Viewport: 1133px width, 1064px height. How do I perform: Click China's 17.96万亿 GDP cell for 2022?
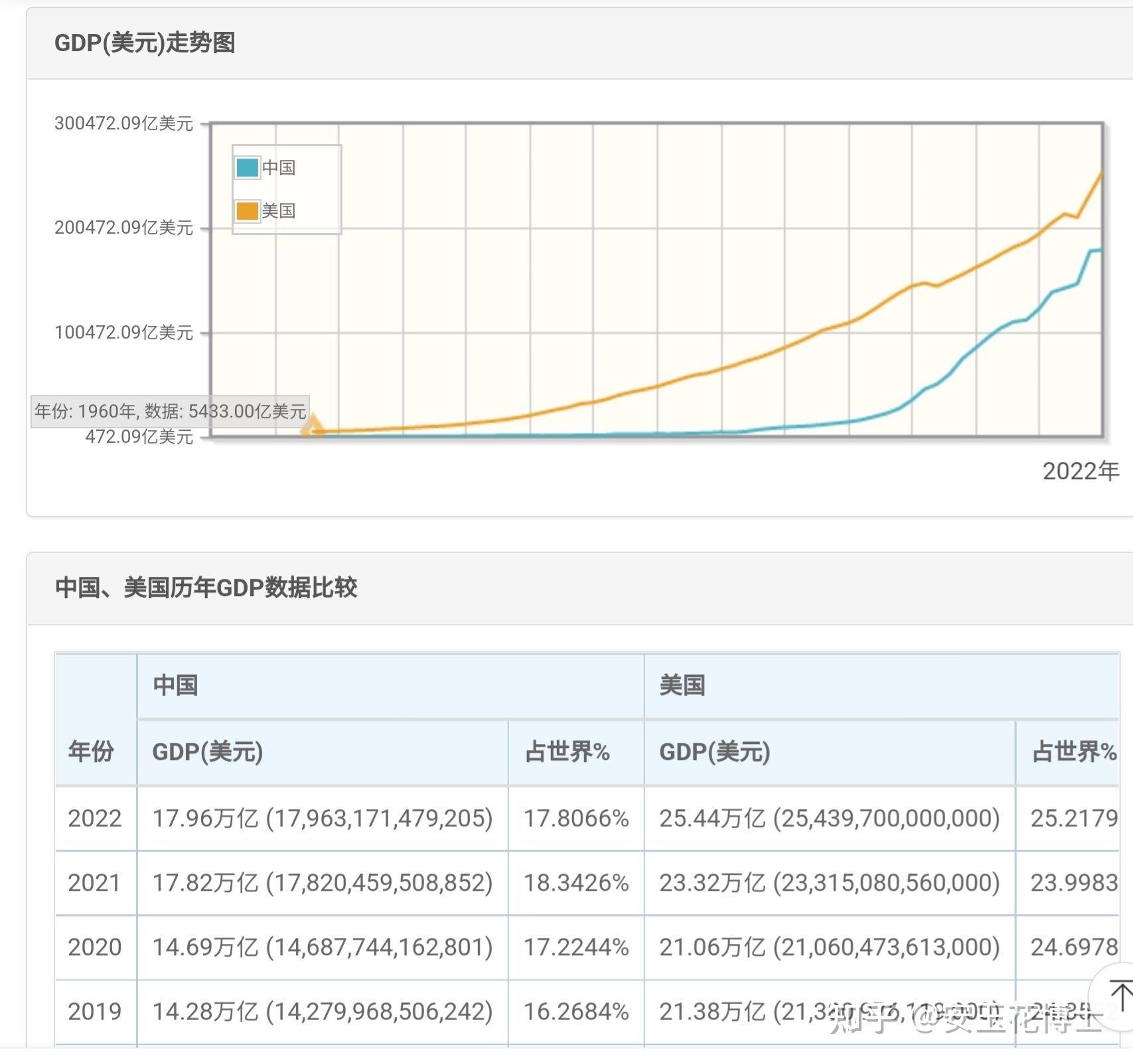pos(323,818)
